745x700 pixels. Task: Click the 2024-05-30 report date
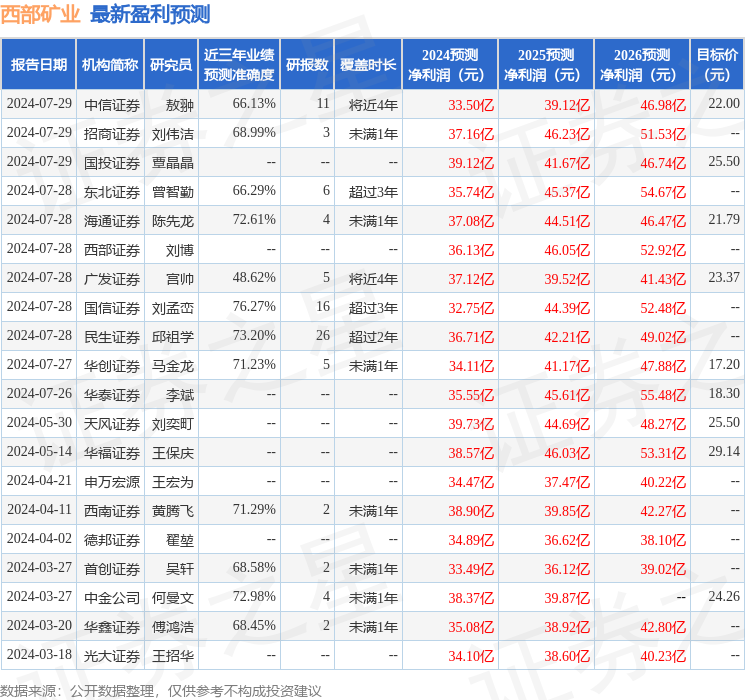point(39,422)
